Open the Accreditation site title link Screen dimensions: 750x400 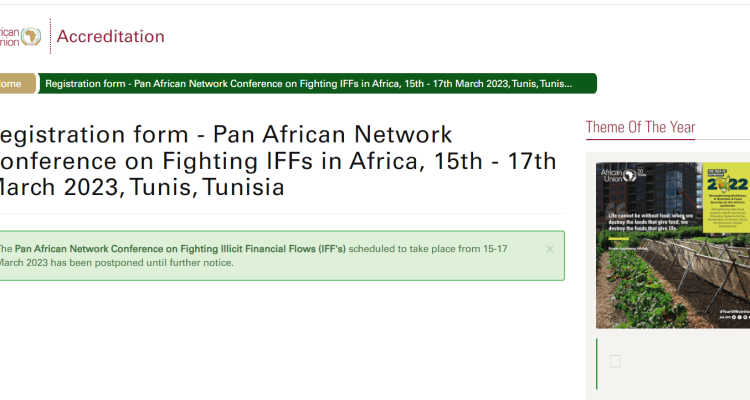click(110, 36)
